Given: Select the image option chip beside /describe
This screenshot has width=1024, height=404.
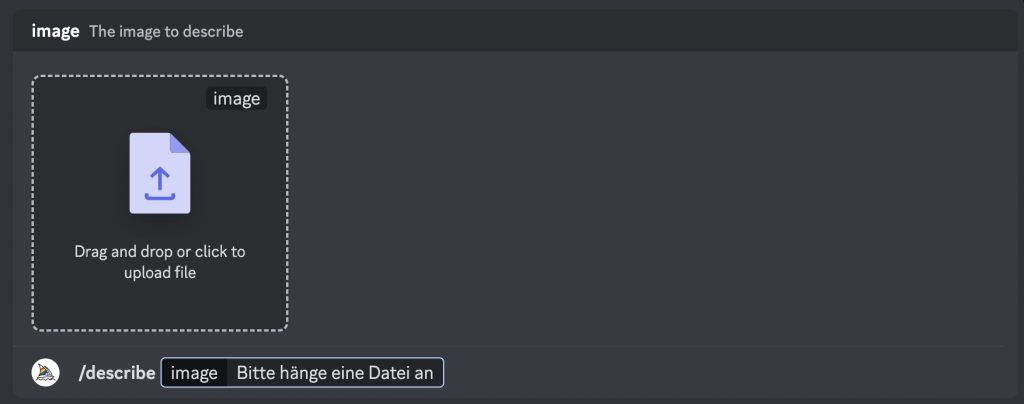Looking at the screenshot, I should [x=194, y=373].
